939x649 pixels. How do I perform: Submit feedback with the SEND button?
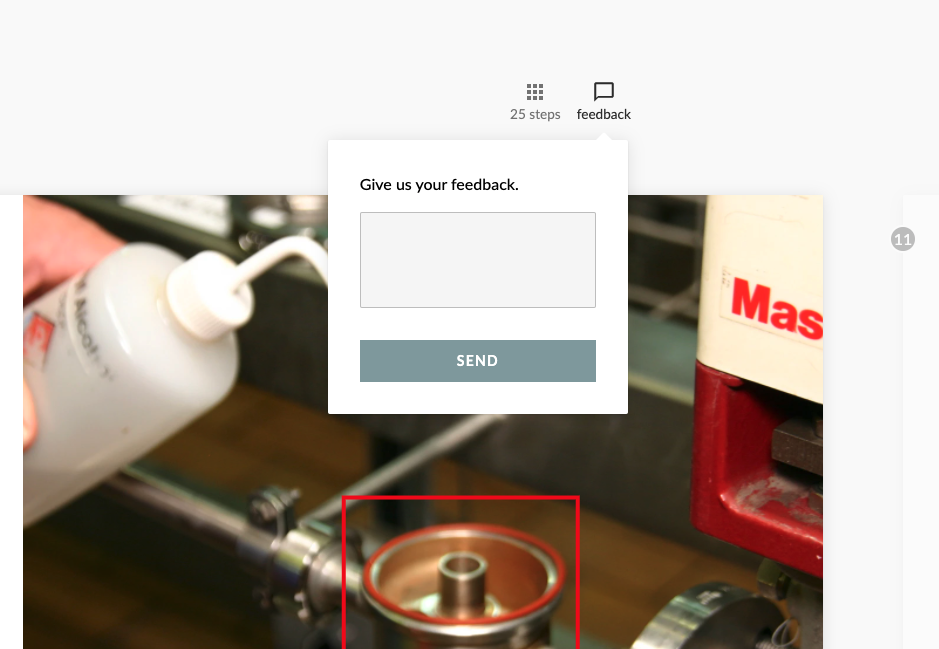pos(478,361)
